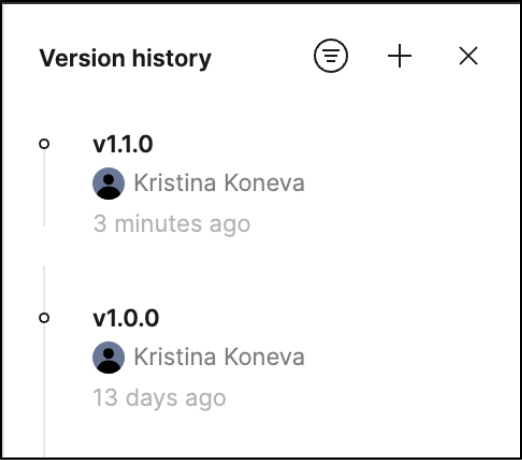
Task: Click the '3 minutes ago' timestamp
Action: point(172,224)
